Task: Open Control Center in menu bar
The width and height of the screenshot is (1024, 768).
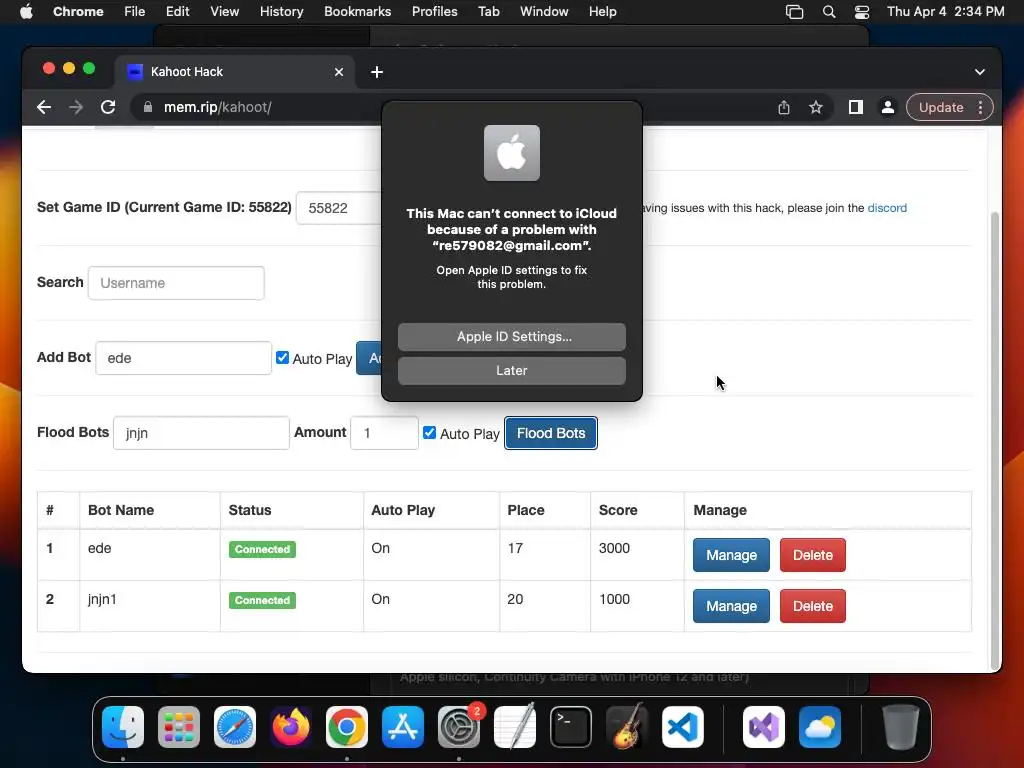Action: point(862,12)
